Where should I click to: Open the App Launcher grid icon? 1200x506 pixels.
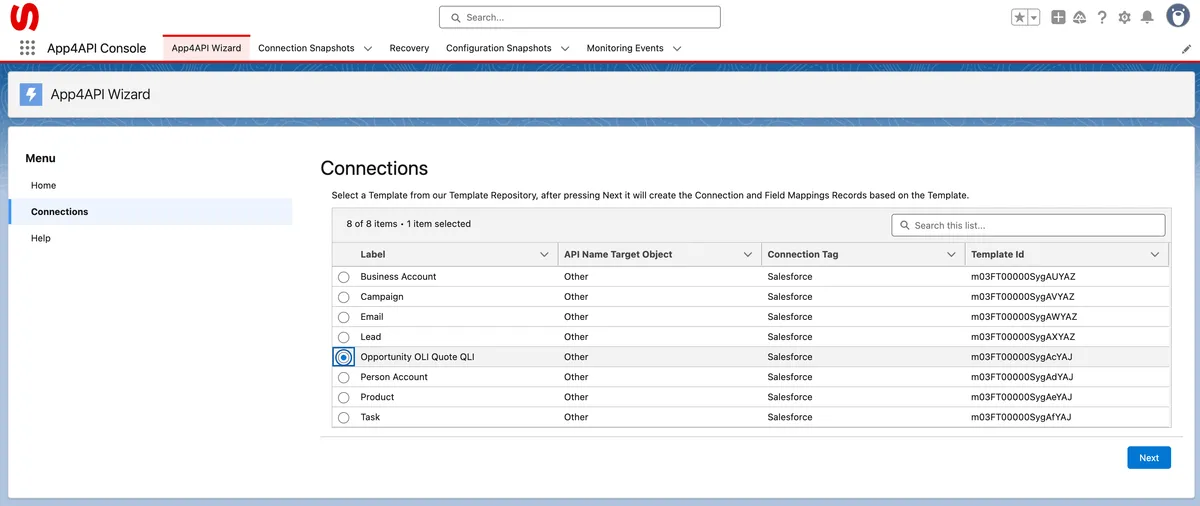[27, 48]
